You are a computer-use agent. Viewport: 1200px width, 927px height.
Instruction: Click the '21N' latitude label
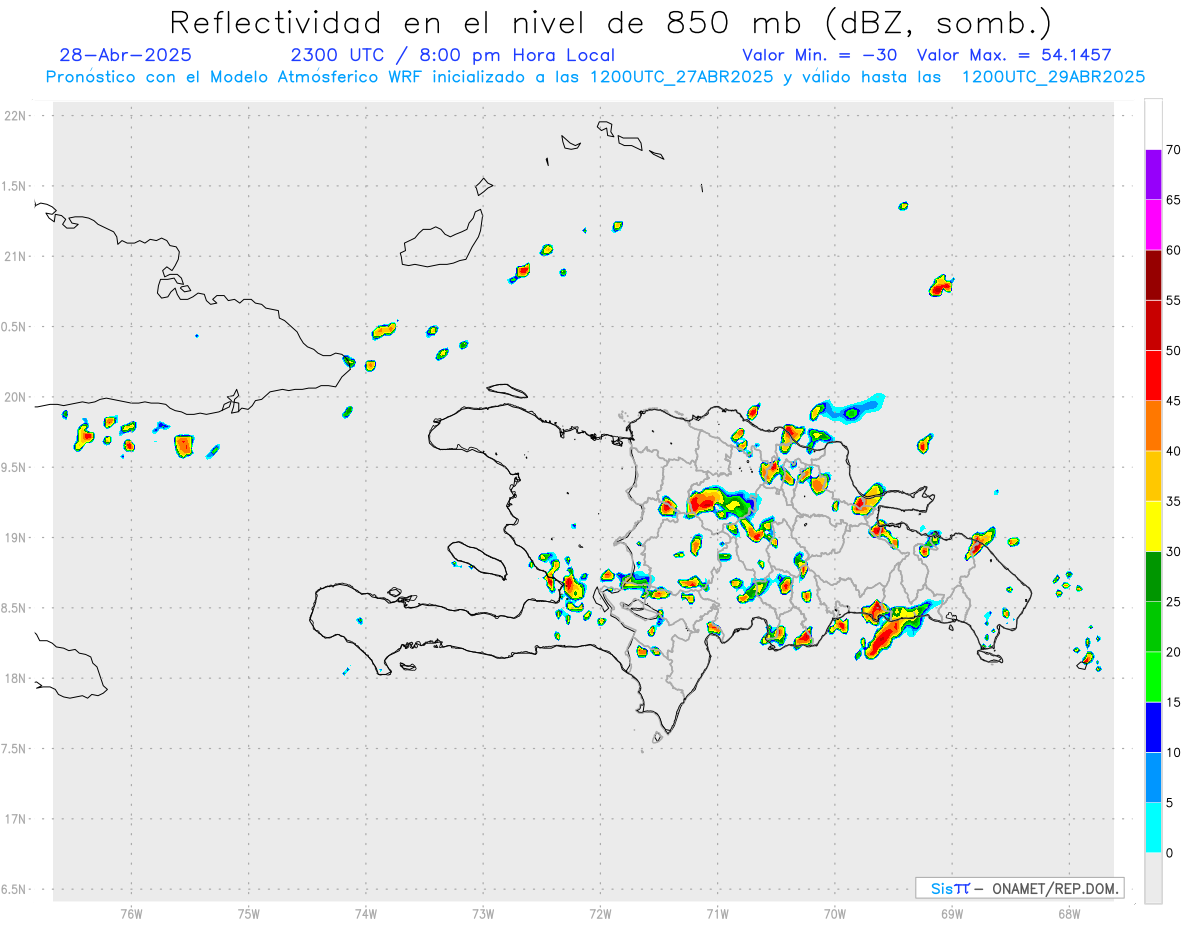[16, 257]
